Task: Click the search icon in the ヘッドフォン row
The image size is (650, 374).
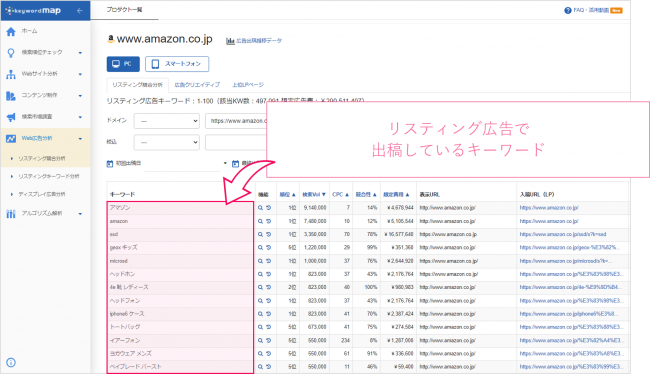Action: tap(260, 301)
